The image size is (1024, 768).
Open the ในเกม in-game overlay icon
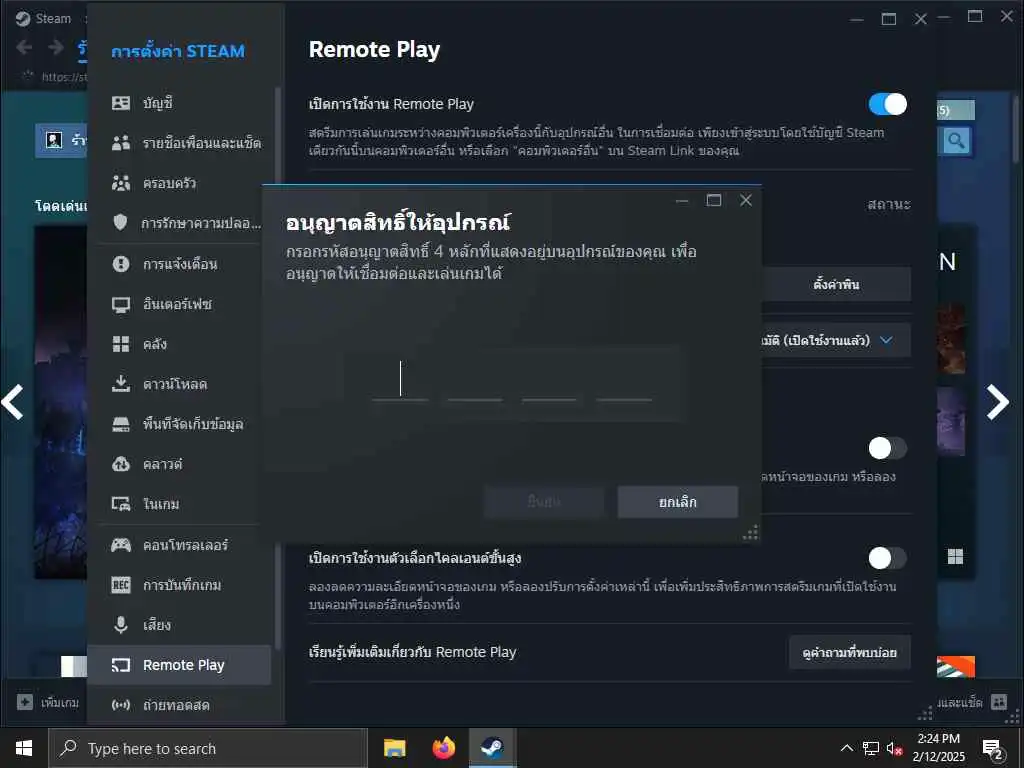coord(121,504)
